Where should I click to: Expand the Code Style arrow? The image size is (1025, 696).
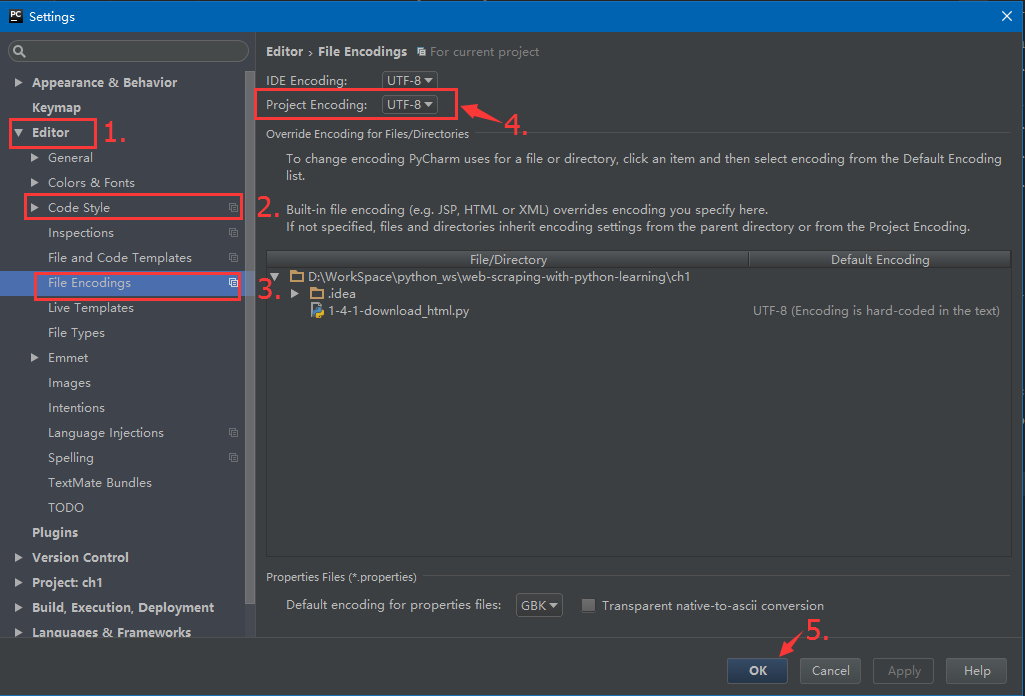(35, 207)
